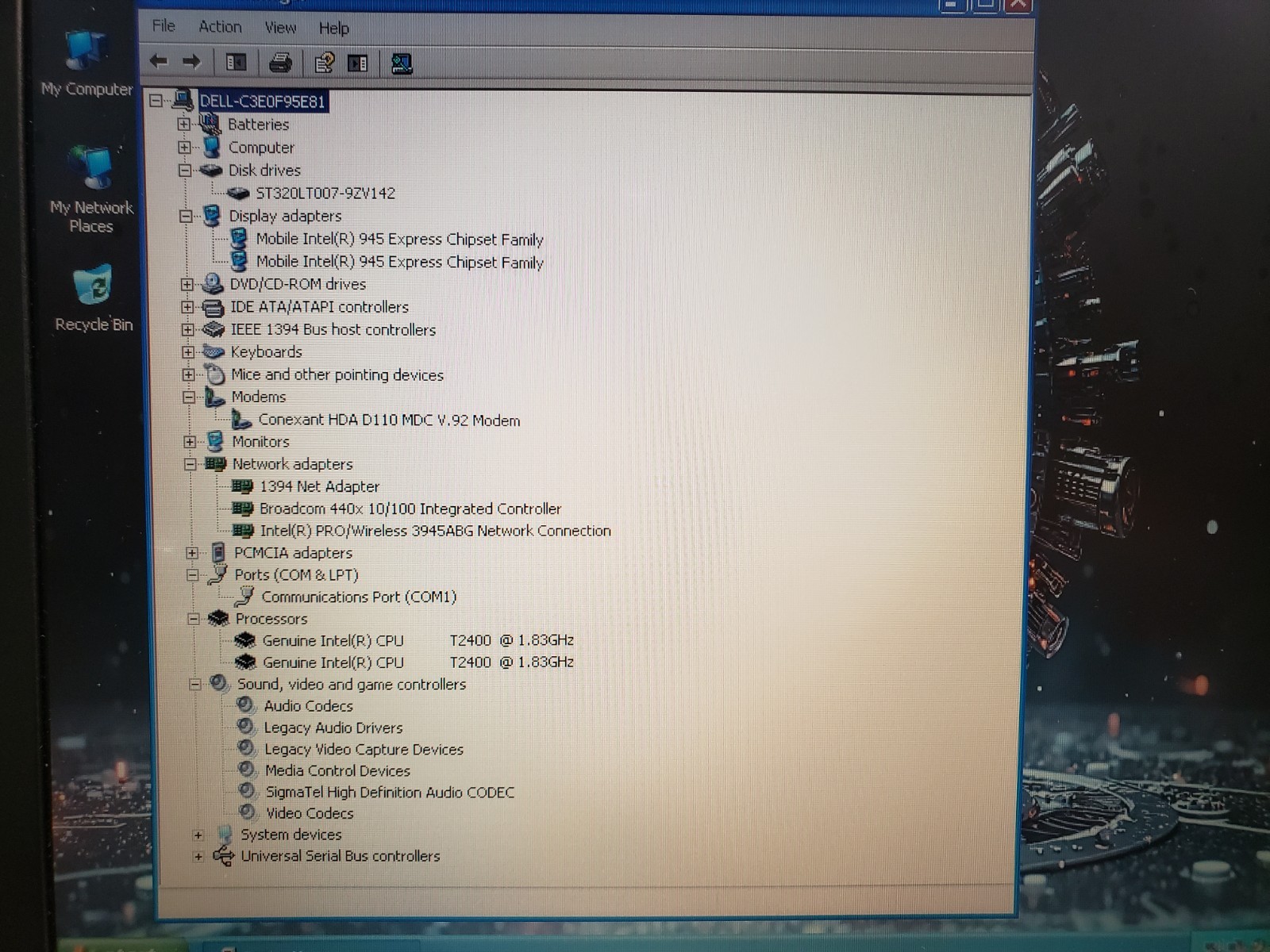Select Audio Codecs device
Viewport: 1270px width, 952px height.
(x=309, y=705)
